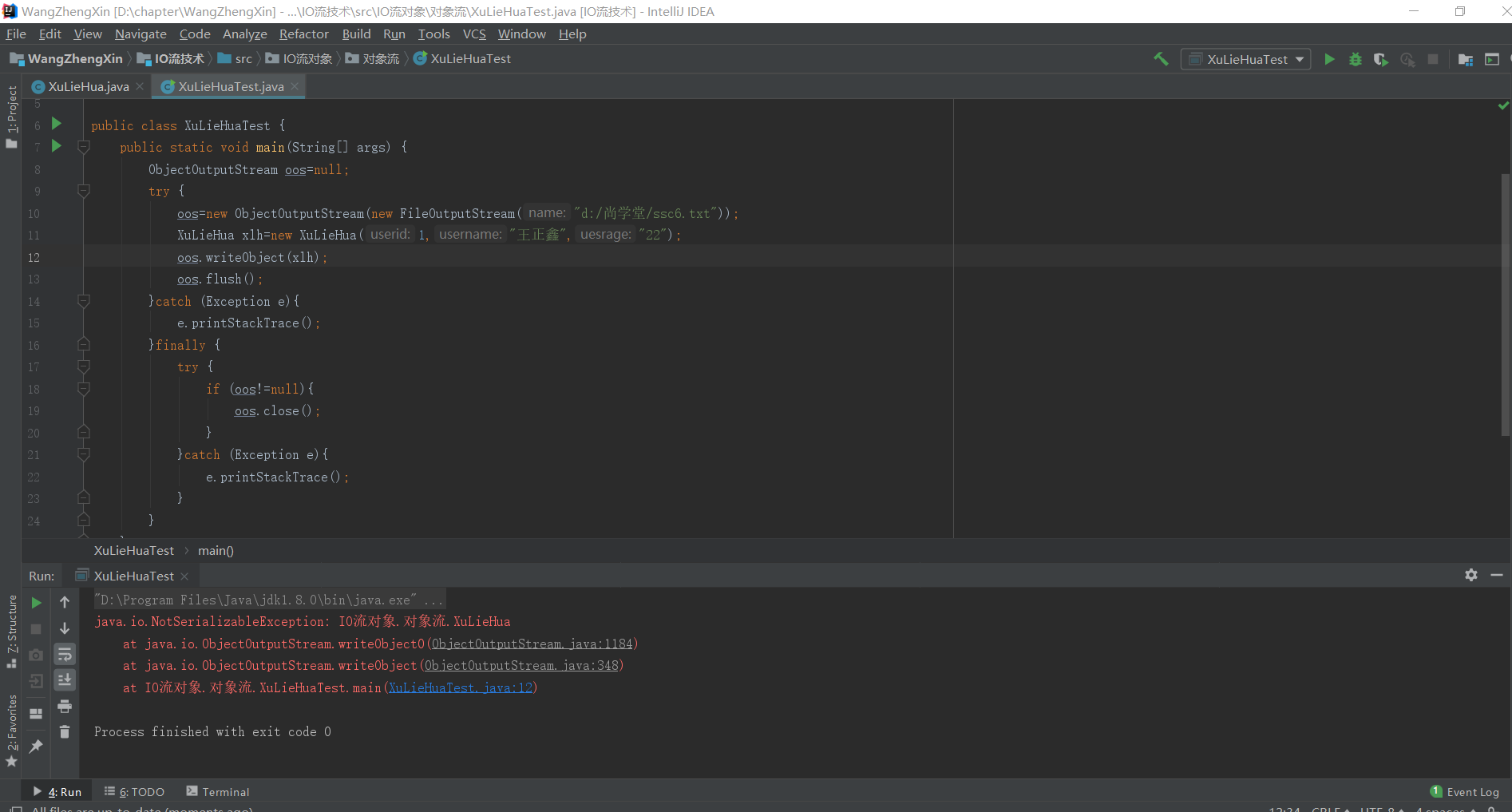Screen dimensions: 1512x812
Task: Click the down stack trace arrow
Action: [65, 628]
